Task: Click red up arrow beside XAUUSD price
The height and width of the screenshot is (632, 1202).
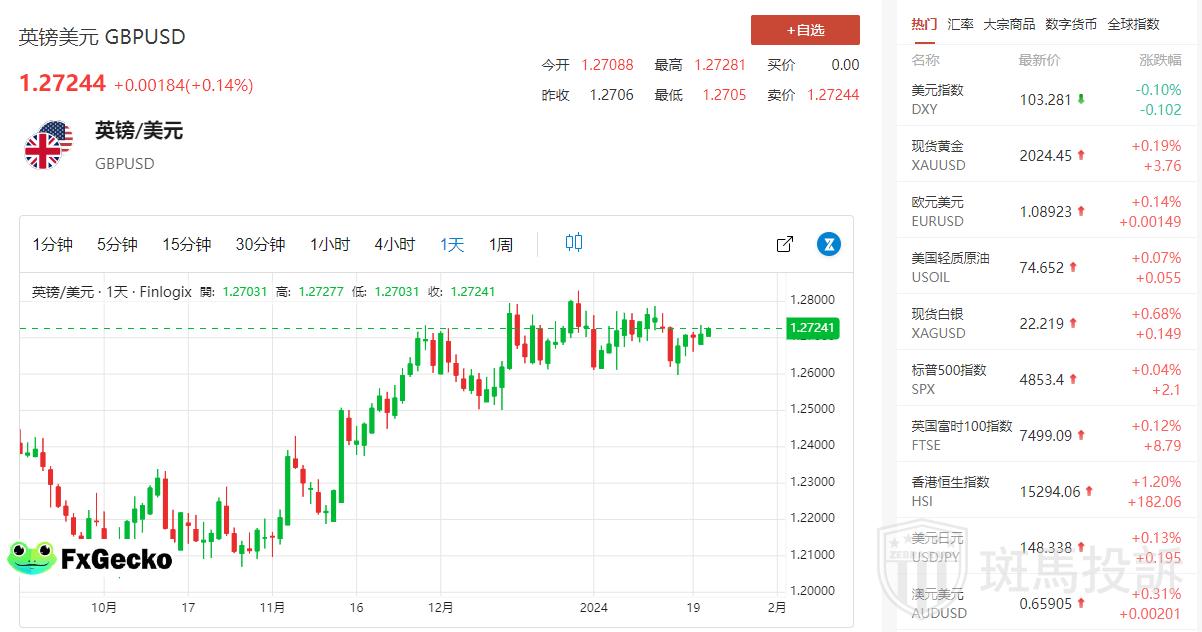Action: (x=1081, y=156)
